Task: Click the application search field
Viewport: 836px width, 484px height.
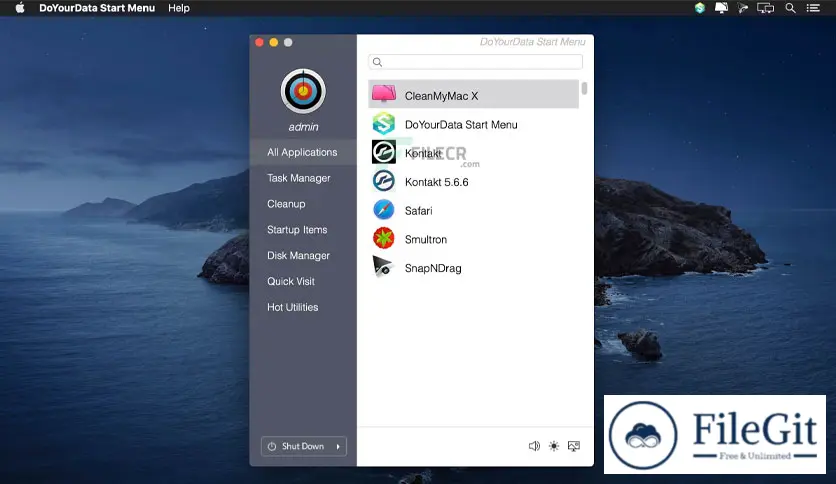Action: coord(476,62)
